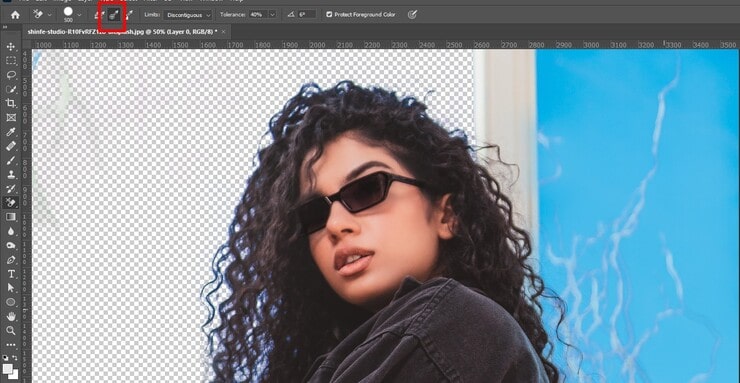
Task: Open the Background Eraser tool preset picker
Action: point(42,15)
